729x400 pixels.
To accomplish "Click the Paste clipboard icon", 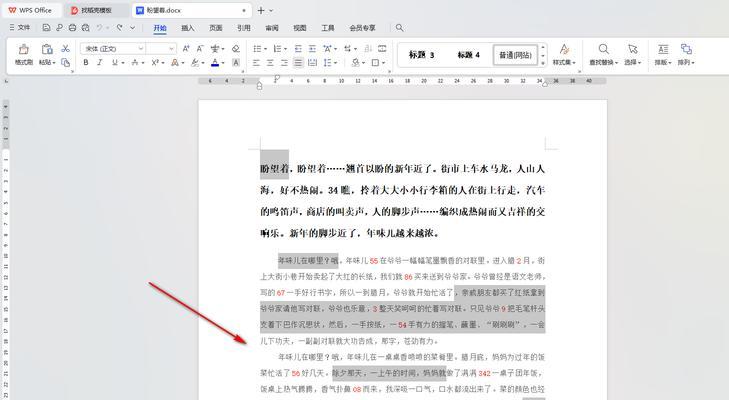I will (x=46, y=49).
